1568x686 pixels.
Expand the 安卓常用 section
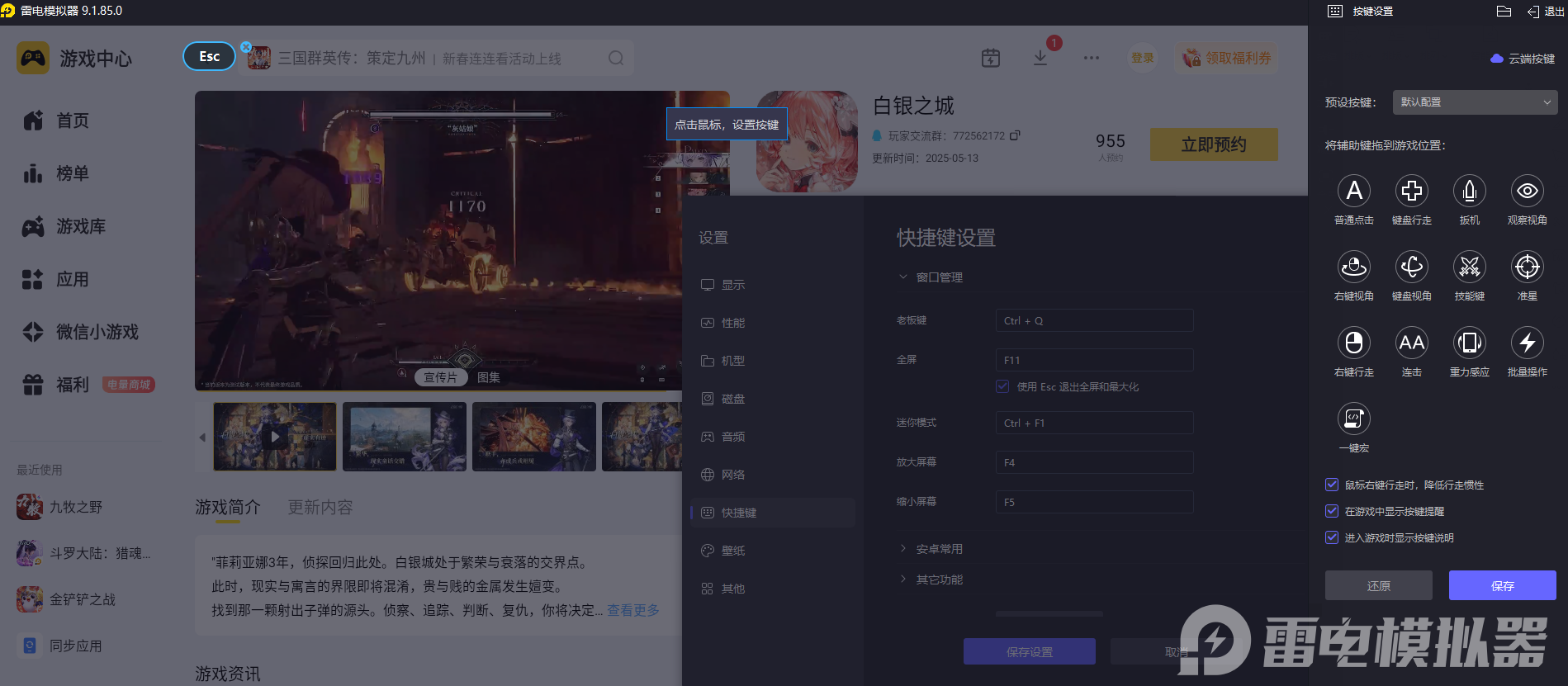coord(931,549)
